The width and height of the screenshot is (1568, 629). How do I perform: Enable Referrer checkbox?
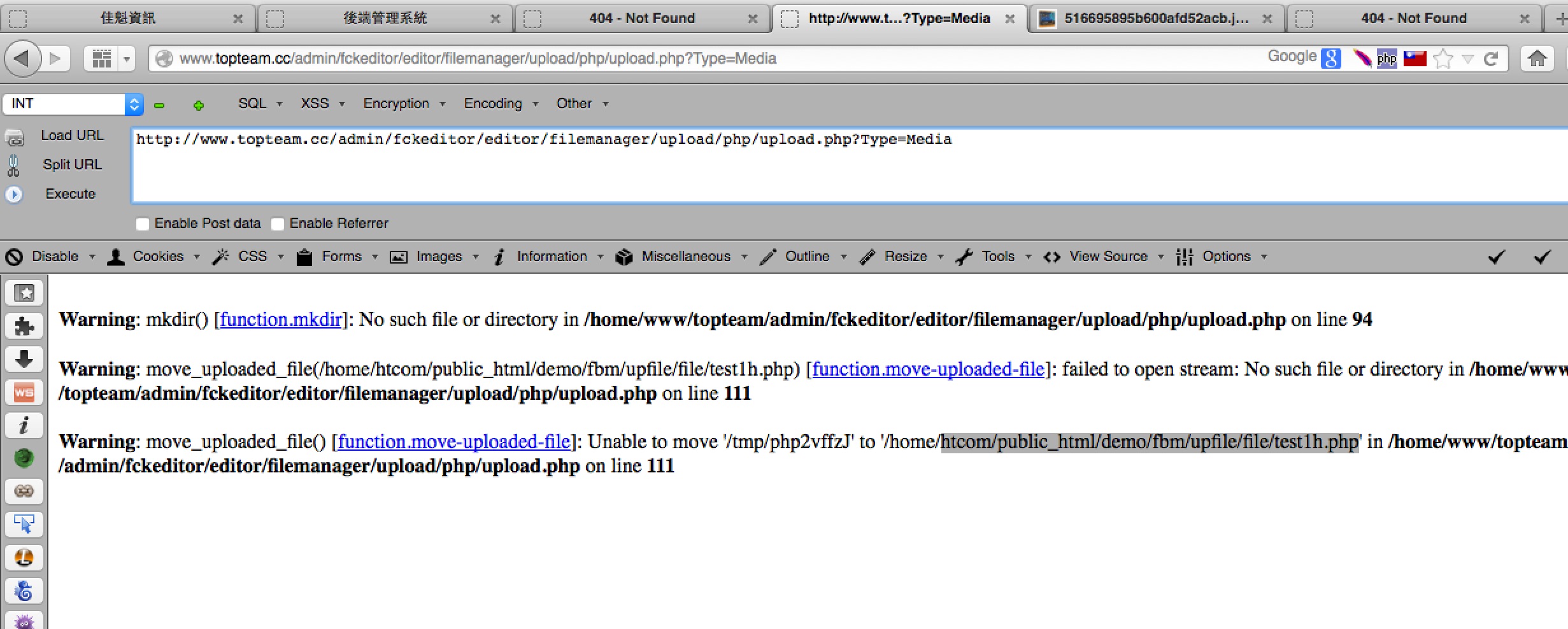(278, 223)
